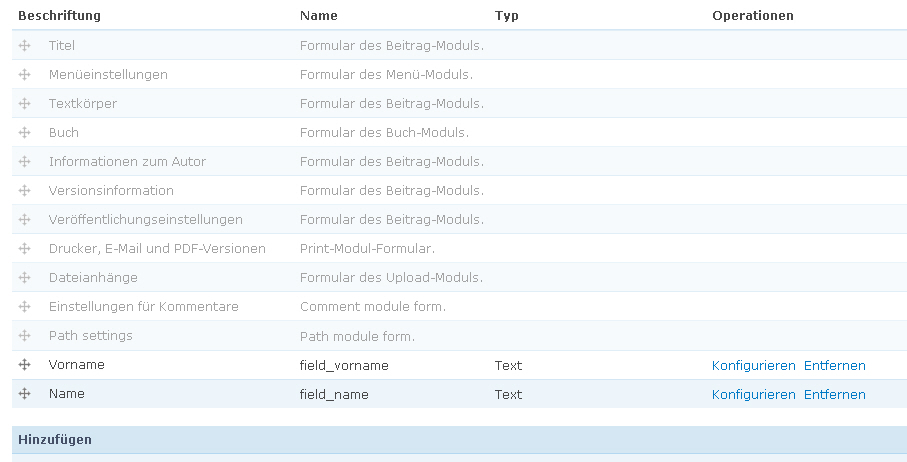
Task: Click drag handle for Informationen zum Autor
Action: click(x=25, y=162)
